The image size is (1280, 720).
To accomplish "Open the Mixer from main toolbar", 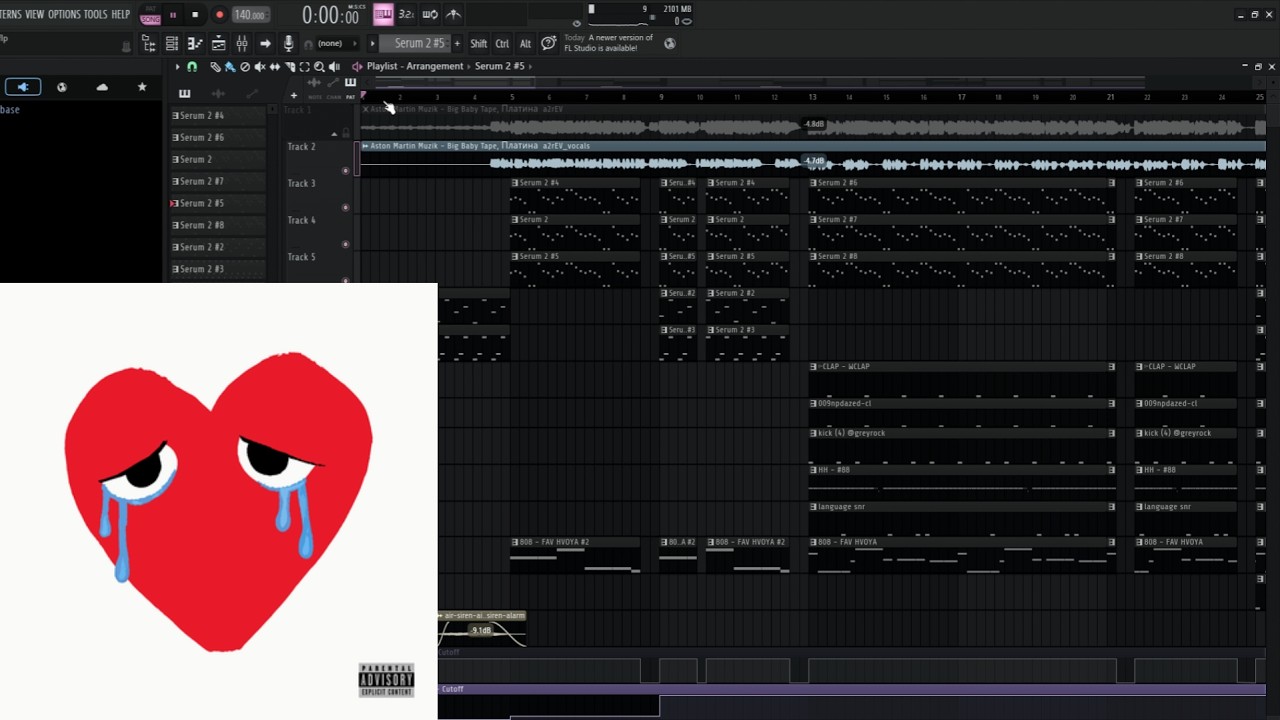I will tap(241, 43).
